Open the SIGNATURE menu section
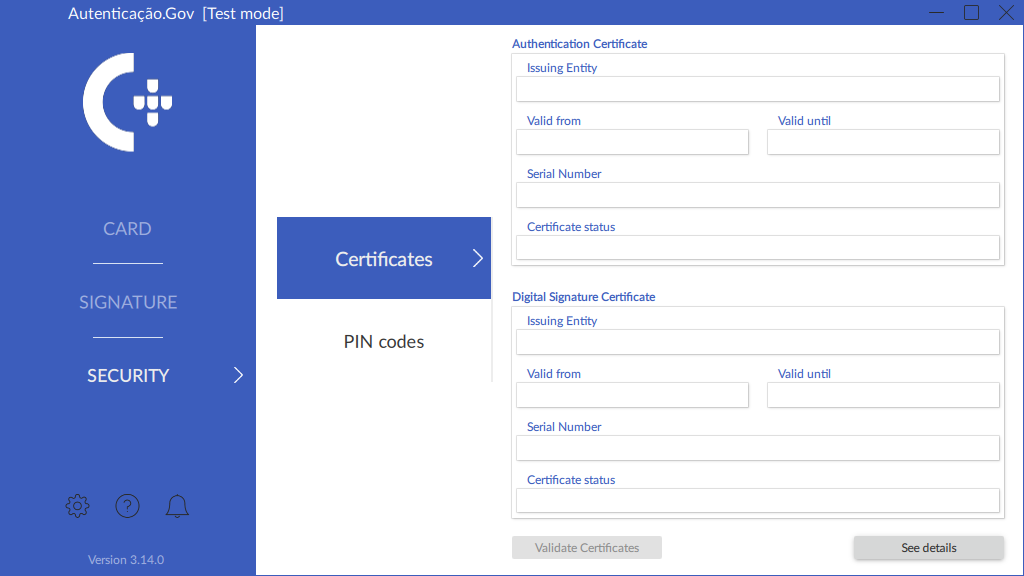The height and width of the screenshot is (576, 1024). point(127,302)
